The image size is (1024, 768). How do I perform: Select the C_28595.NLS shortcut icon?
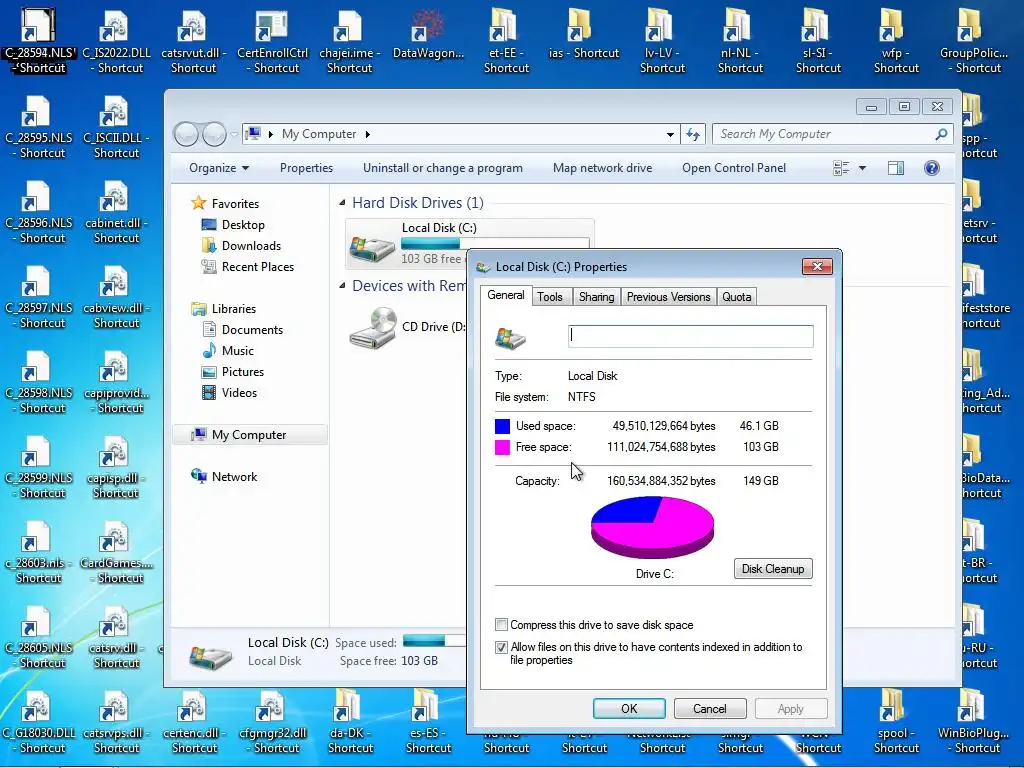click(x=39, y=126)
